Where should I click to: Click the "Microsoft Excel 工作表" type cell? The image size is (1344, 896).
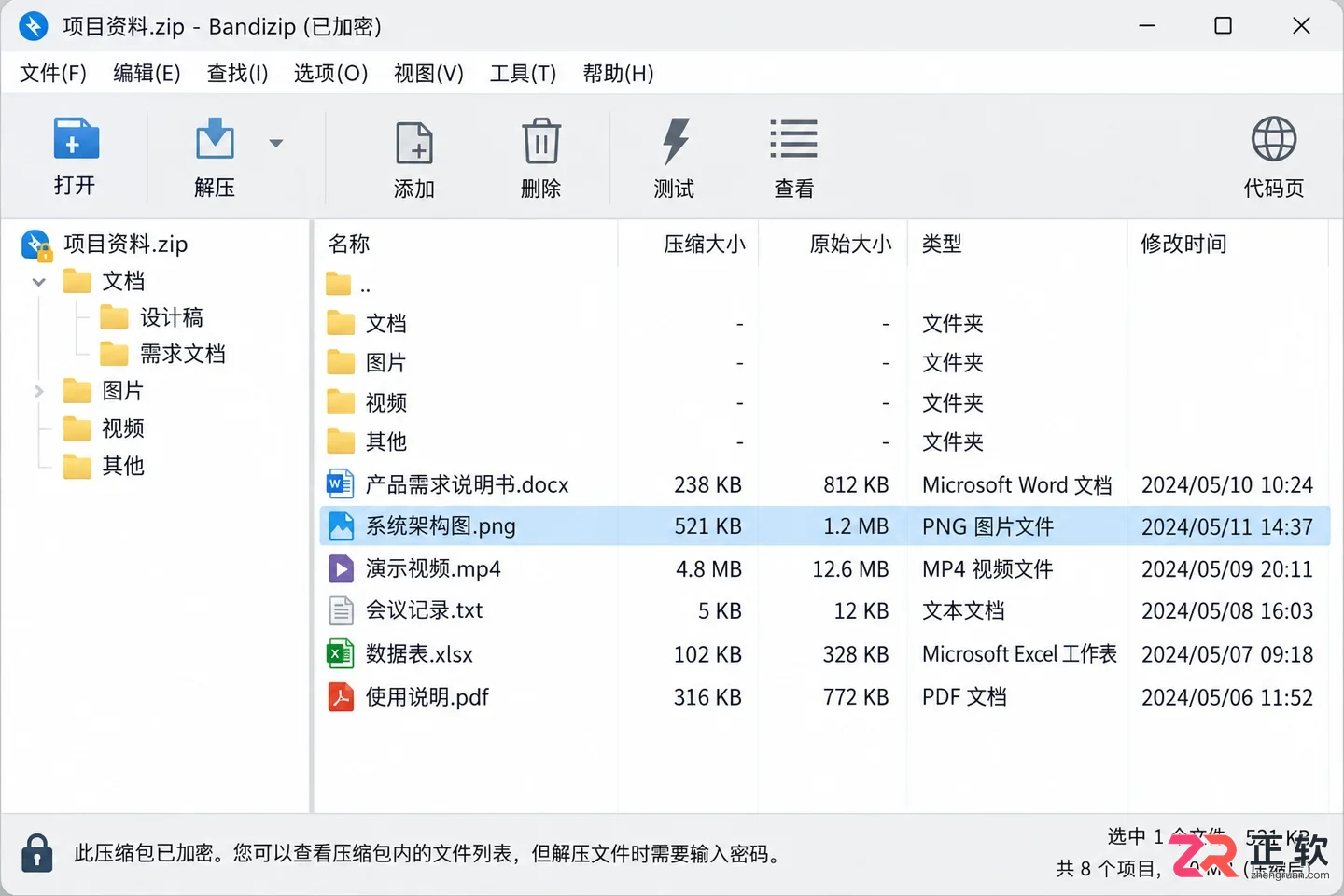coord(1019,654)
